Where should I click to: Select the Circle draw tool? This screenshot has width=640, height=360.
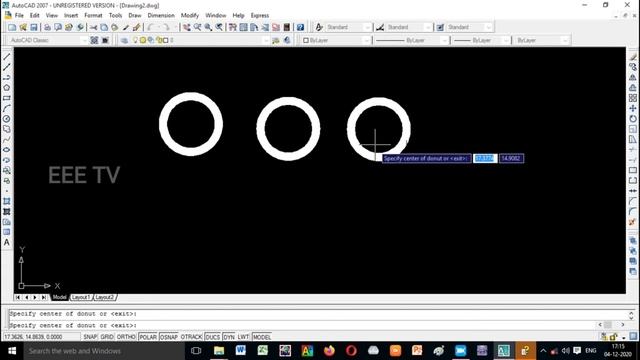coord(7,119)
